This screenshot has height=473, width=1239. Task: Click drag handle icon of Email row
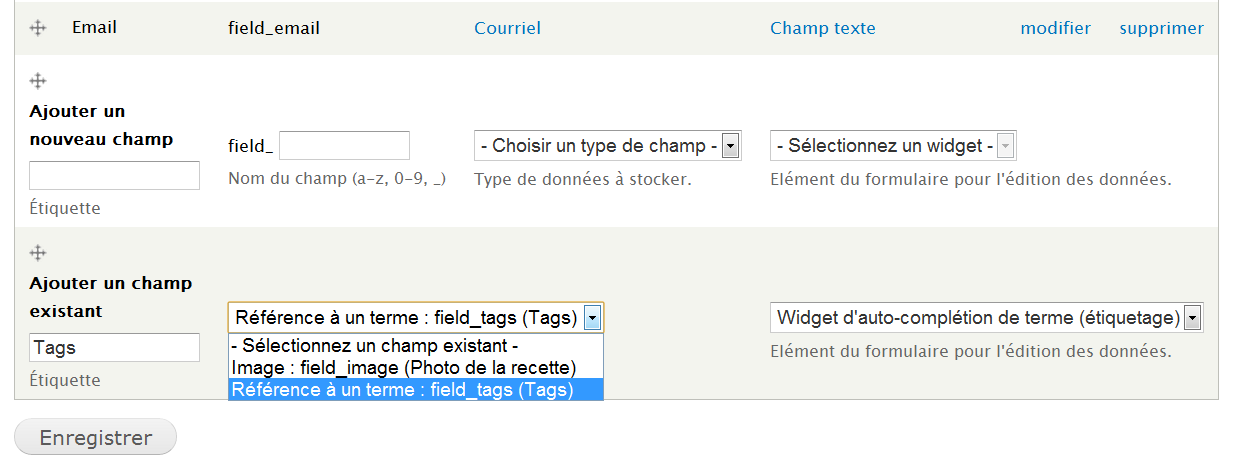39,28
